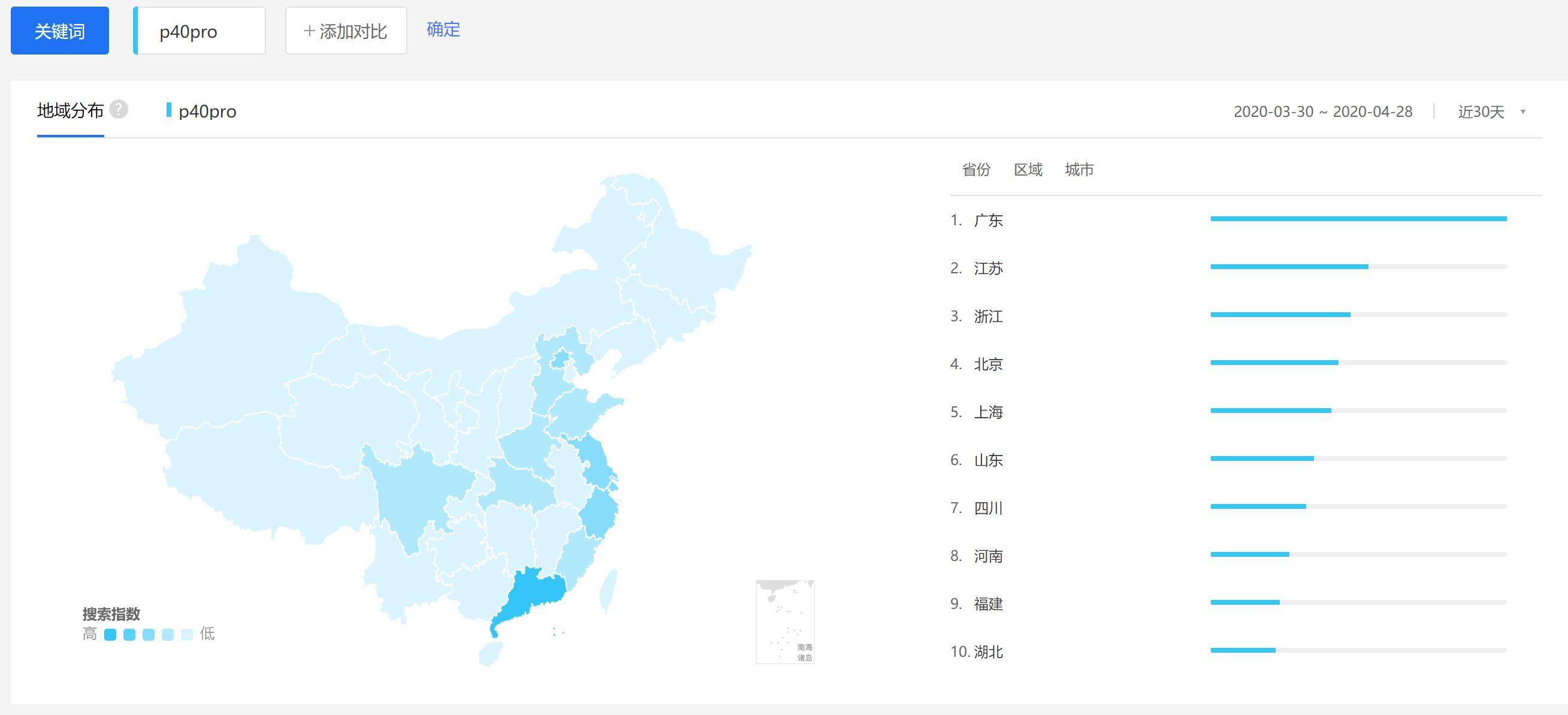Select the 地域分布 tab heading

pyautogui.click(x=70, y=111)
